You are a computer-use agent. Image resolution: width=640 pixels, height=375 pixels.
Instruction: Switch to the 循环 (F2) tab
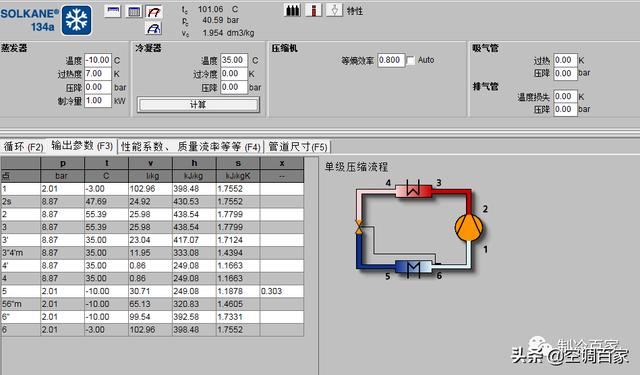(23, 146)
